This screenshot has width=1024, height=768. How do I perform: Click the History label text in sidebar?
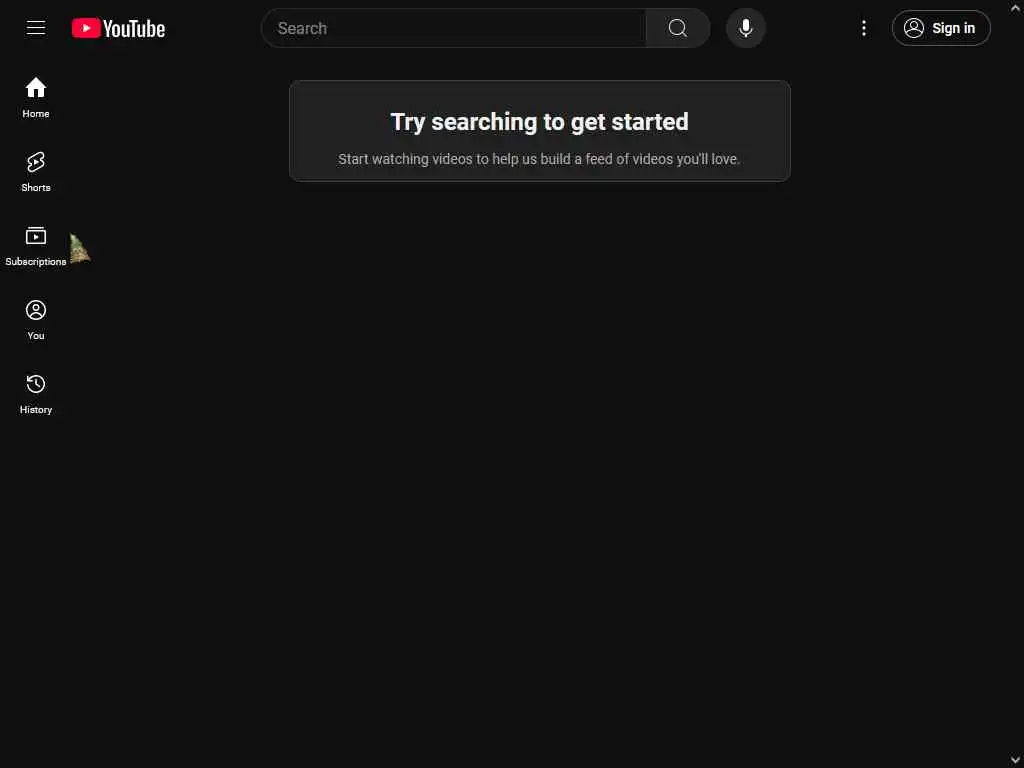point(36,410)
